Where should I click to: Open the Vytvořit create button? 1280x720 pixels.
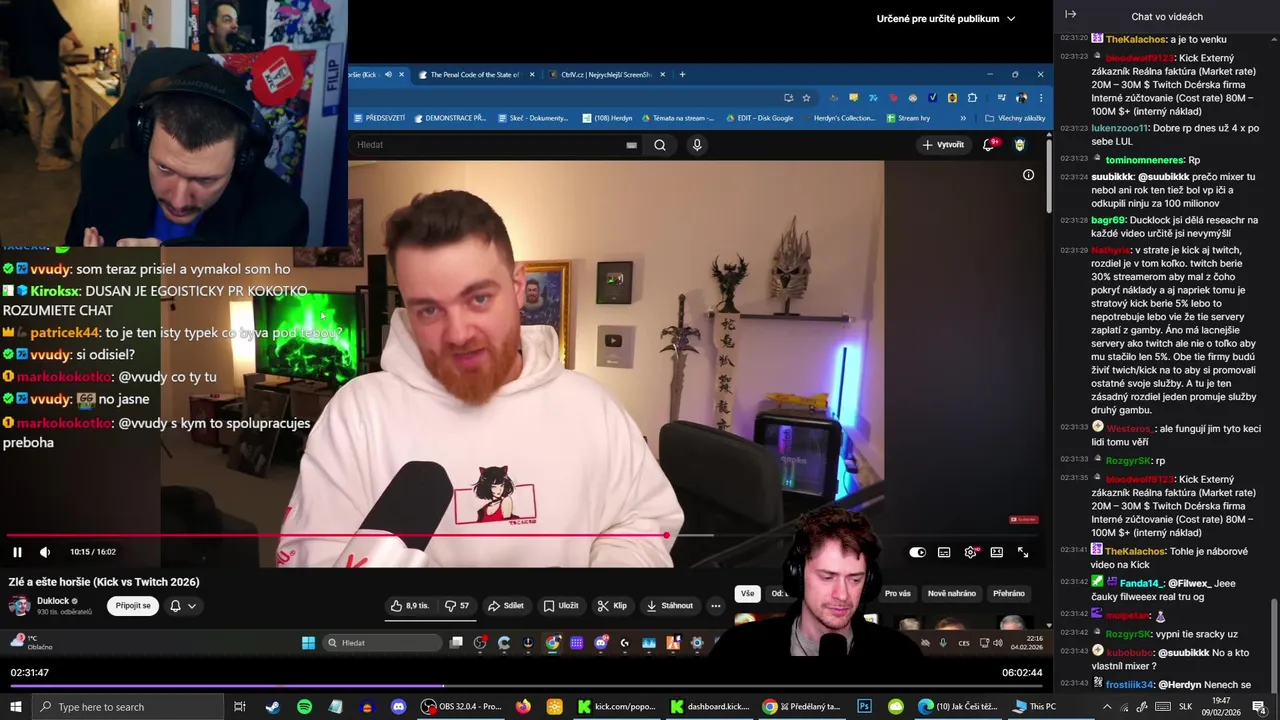(942, 145)
